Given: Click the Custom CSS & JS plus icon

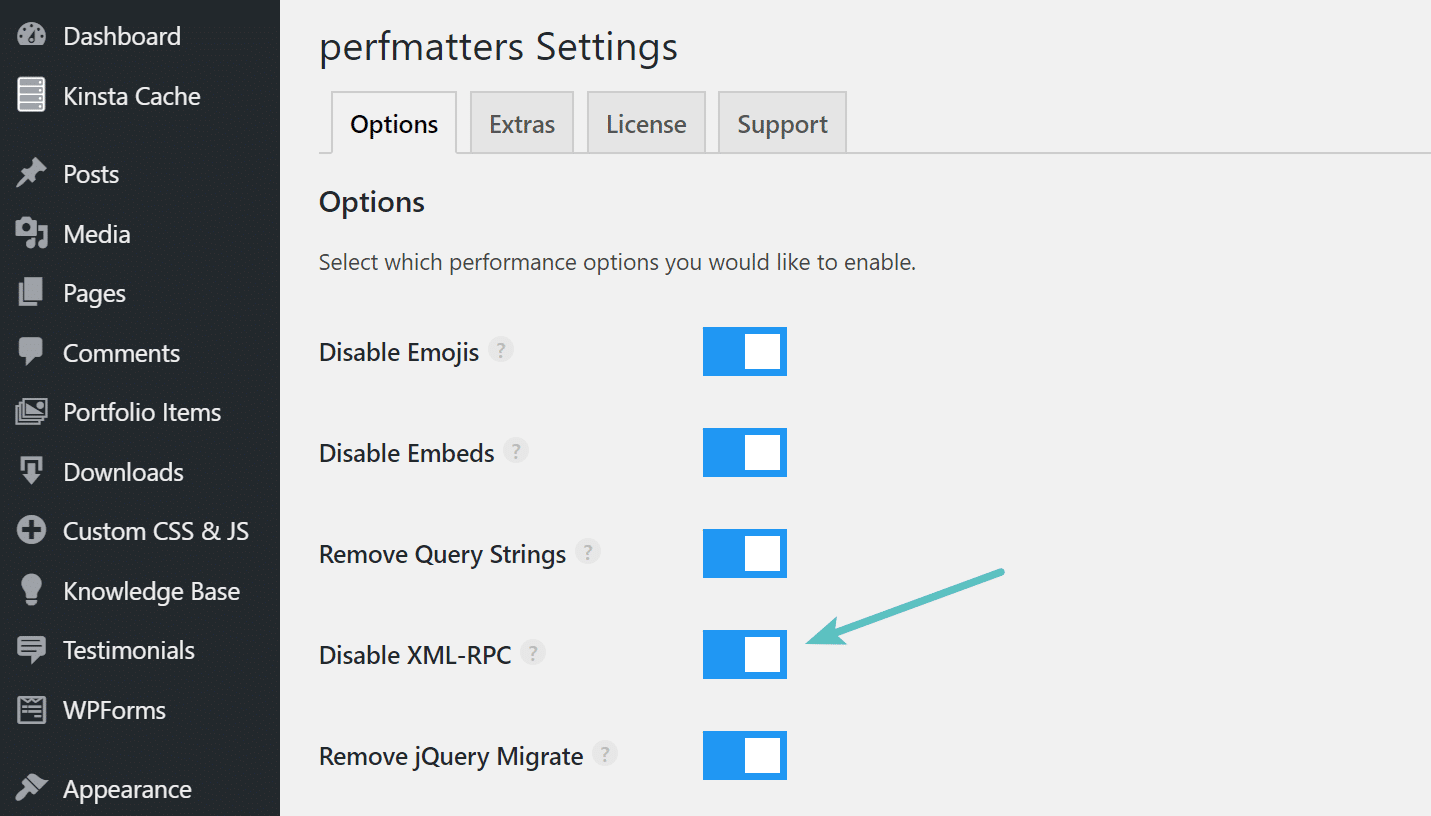Looking at the screenshot, I should (x=32, y=531).
